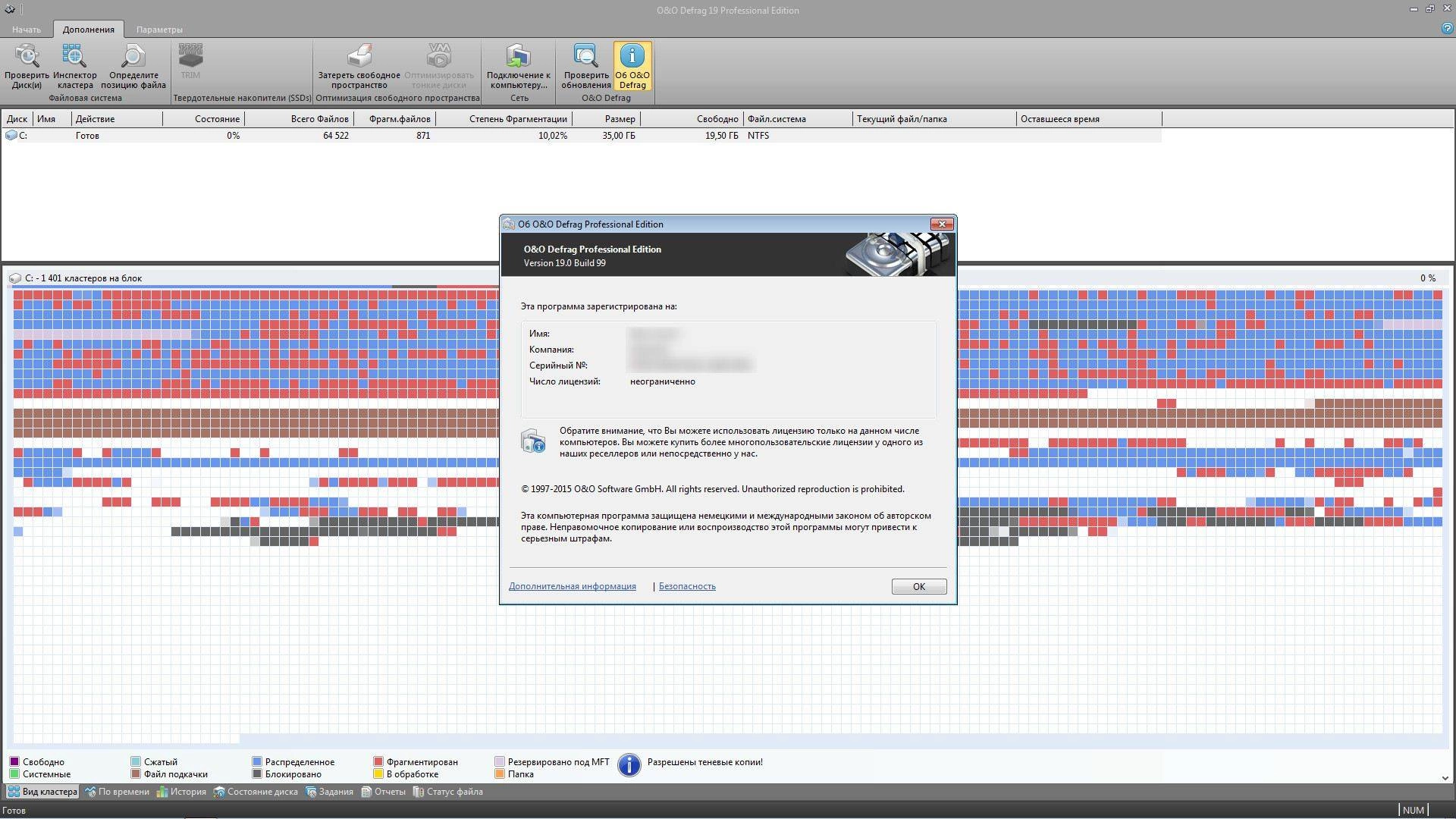Screen dimensions: 1456x819
Task: Sort by the Файл.система column header
Action: (799, 119)
